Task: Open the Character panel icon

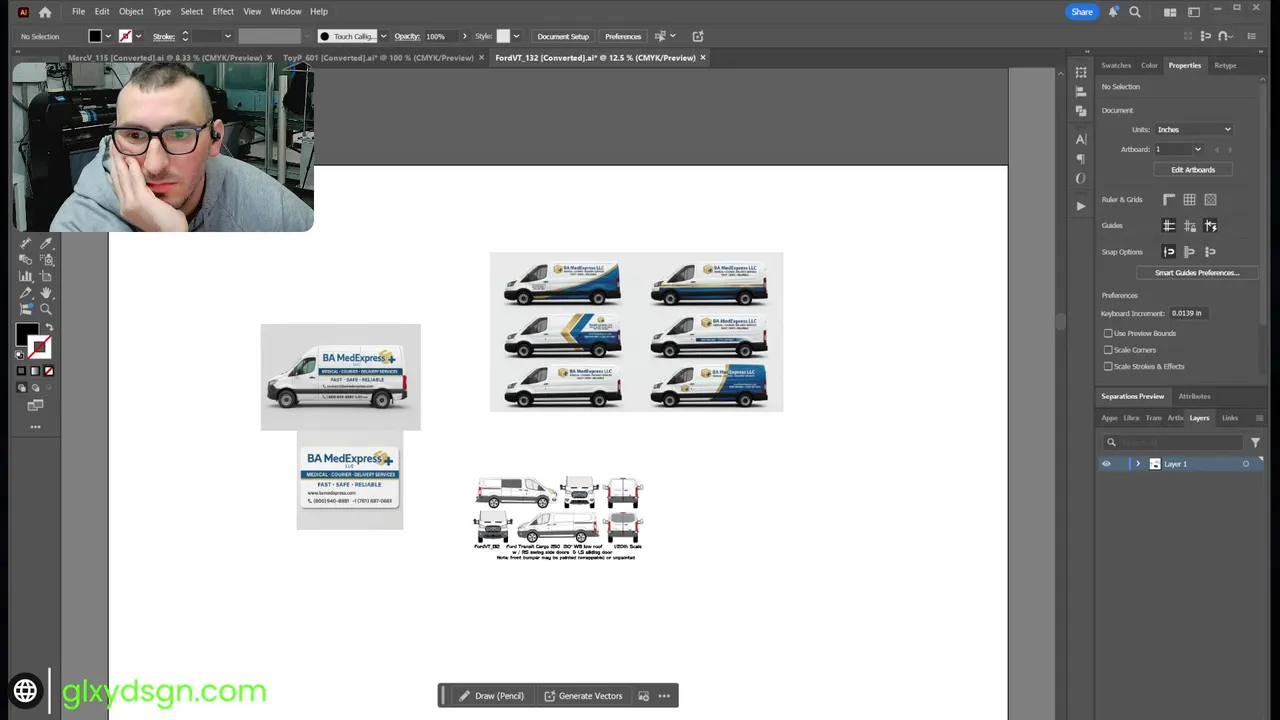Action: [1081, 139]
